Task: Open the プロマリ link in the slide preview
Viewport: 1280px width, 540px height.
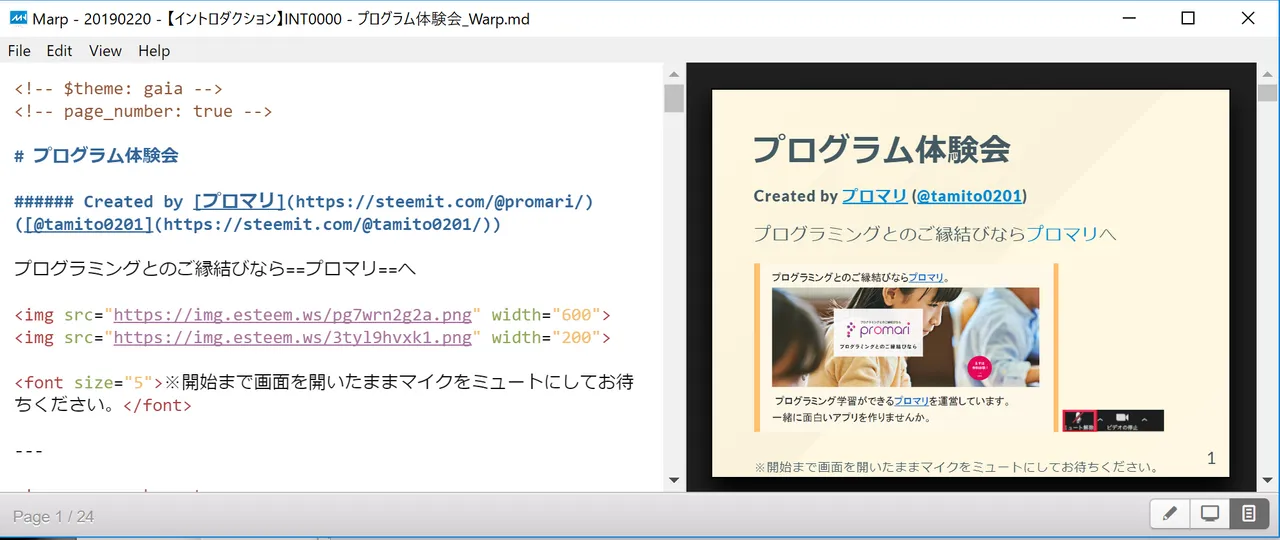Action: tap(874, 196)
